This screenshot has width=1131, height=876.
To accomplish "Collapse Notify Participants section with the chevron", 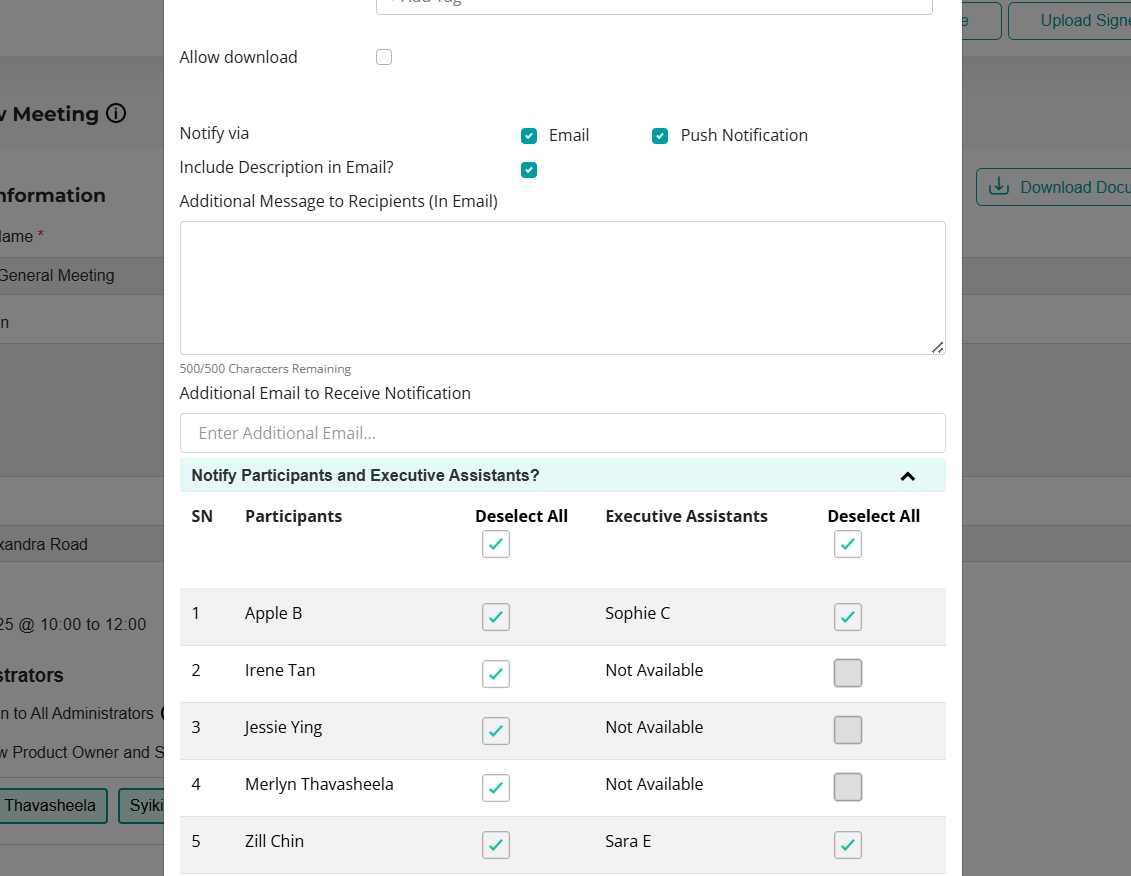I will pyautogui.click(x=907, y=476).
